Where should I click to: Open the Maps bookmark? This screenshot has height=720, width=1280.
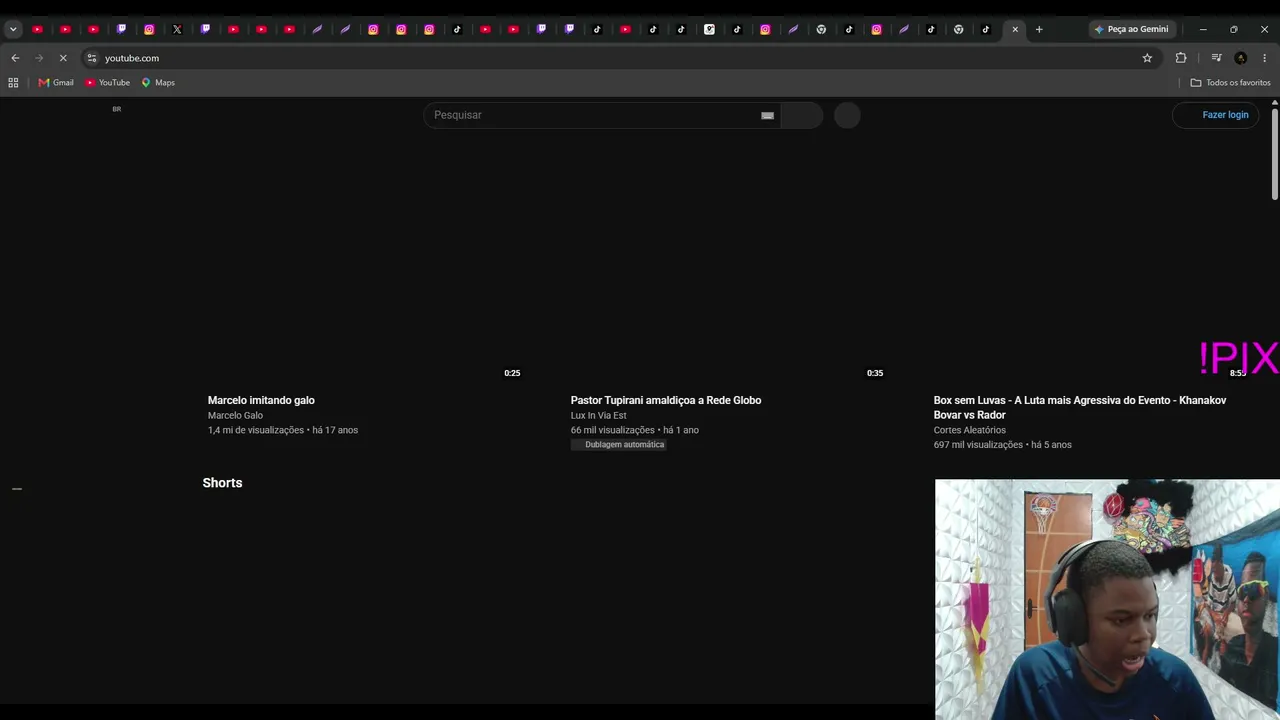point(158,83)
